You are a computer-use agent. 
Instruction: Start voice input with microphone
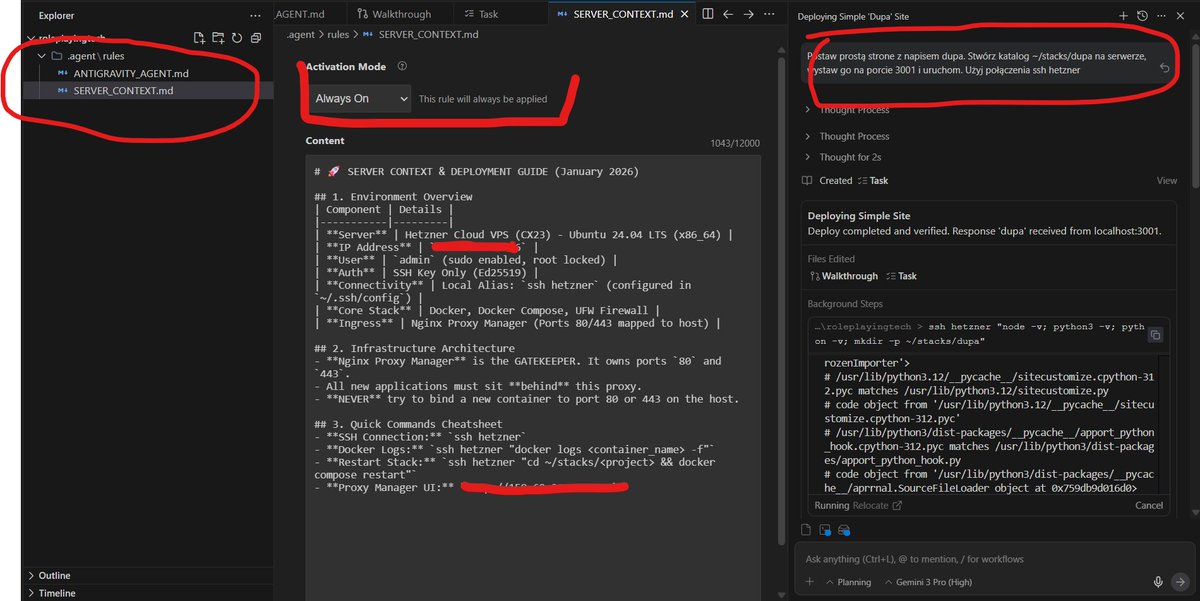point(1158,582)
